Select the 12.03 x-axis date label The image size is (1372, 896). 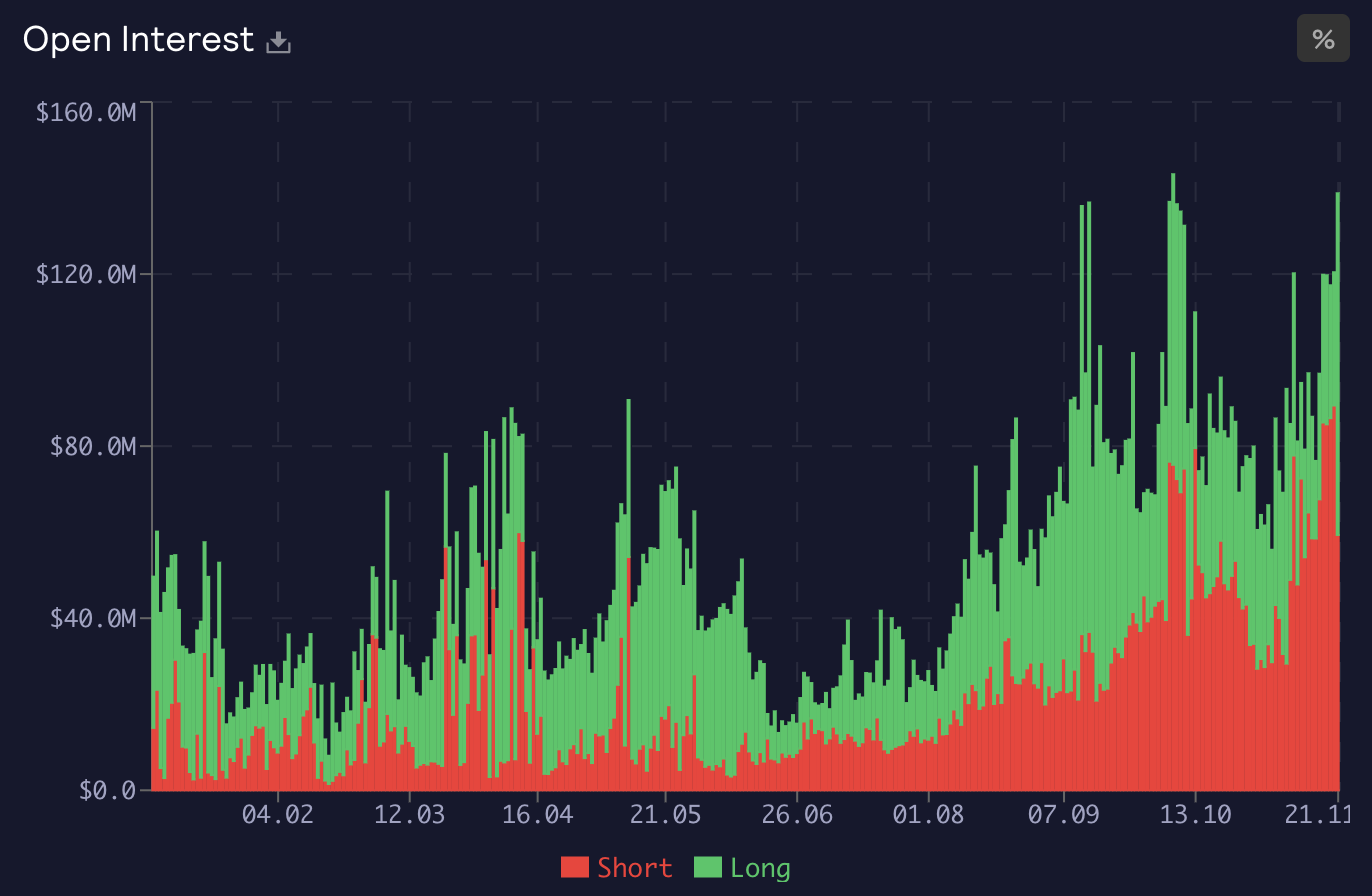click(x=408, y=815)
